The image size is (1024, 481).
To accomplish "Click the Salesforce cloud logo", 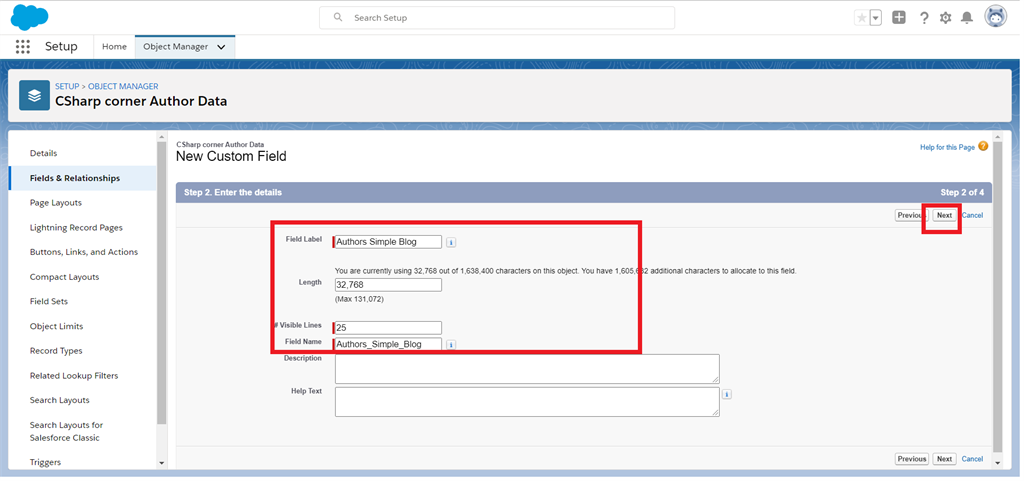I will (29, 17).
